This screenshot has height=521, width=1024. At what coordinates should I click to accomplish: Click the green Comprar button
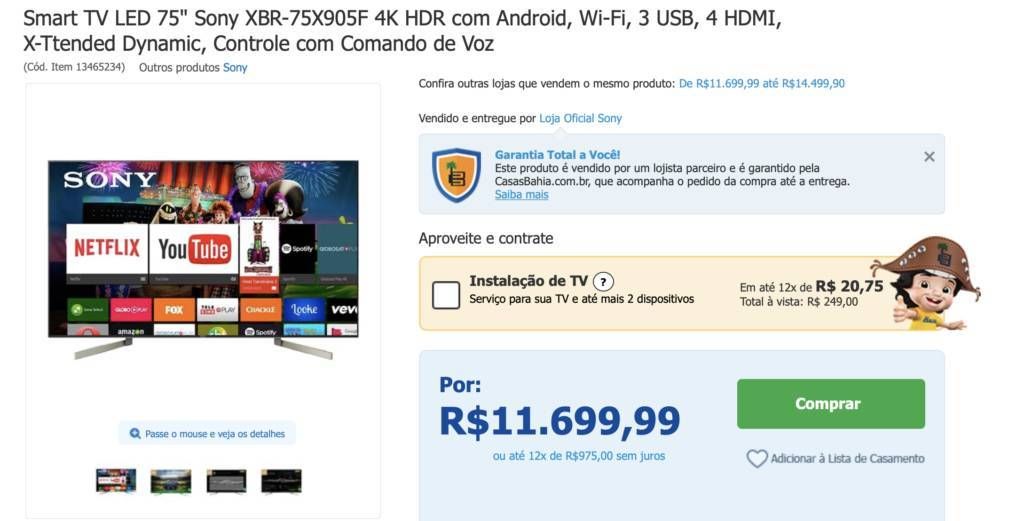pyautogui.click(x=831, y=403)
